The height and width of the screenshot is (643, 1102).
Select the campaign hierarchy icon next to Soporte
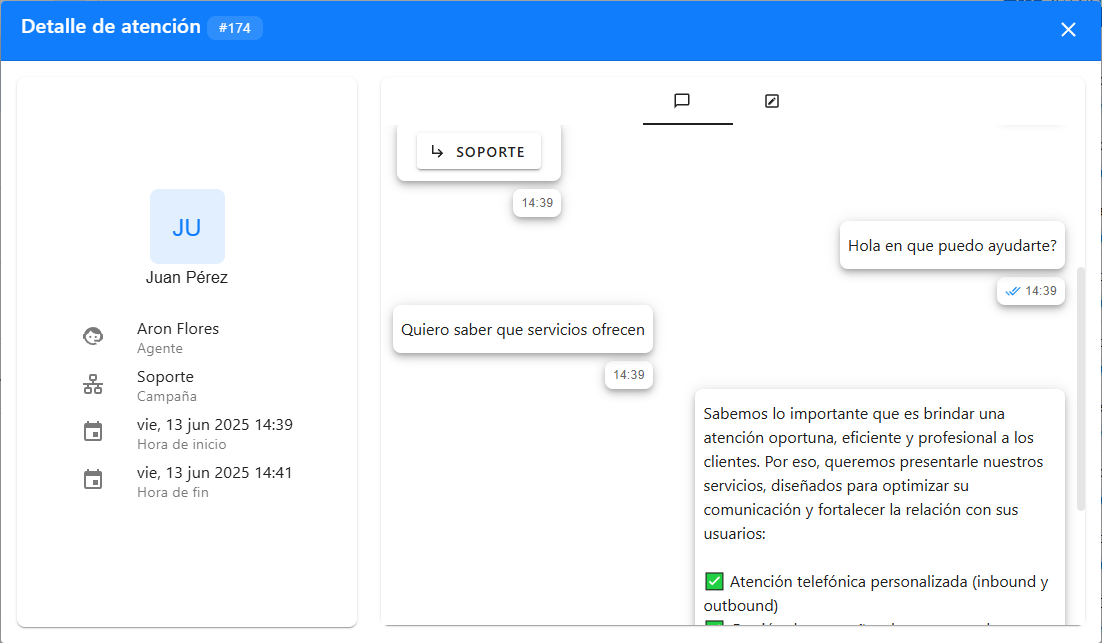(x=93, y=384)
